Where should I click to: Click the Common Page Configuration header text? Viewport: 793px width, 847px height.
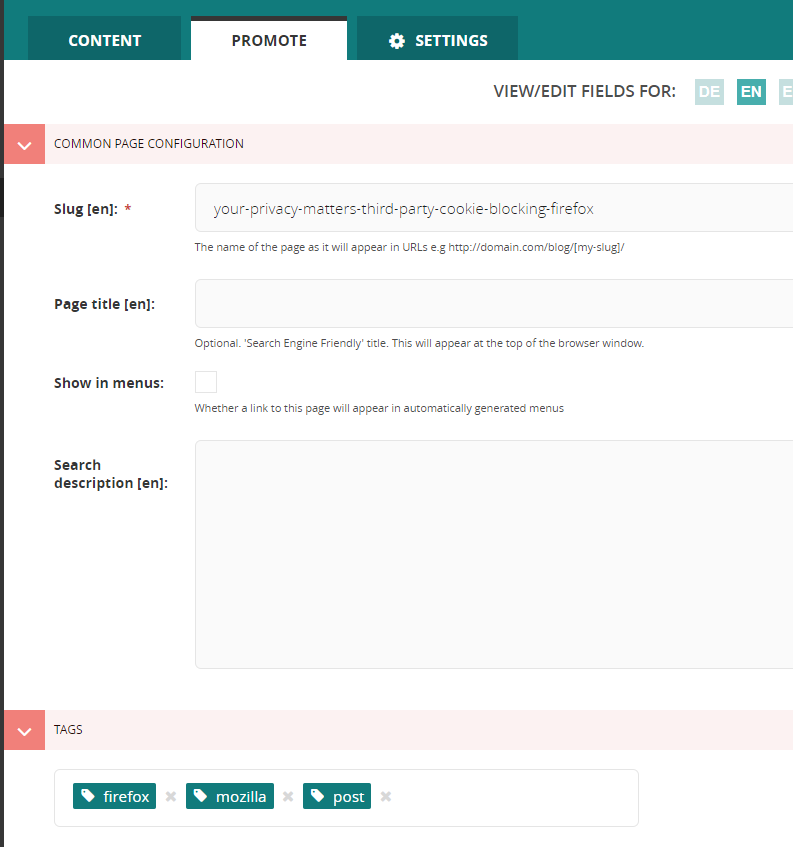(149, 144)
